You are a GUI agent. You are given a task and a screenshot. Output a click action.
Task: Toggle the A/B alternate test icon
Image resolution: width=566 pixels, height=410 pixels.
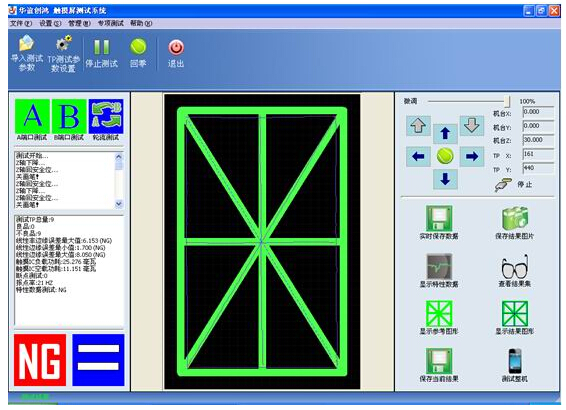pyautogui.click(x=106, y=116)
